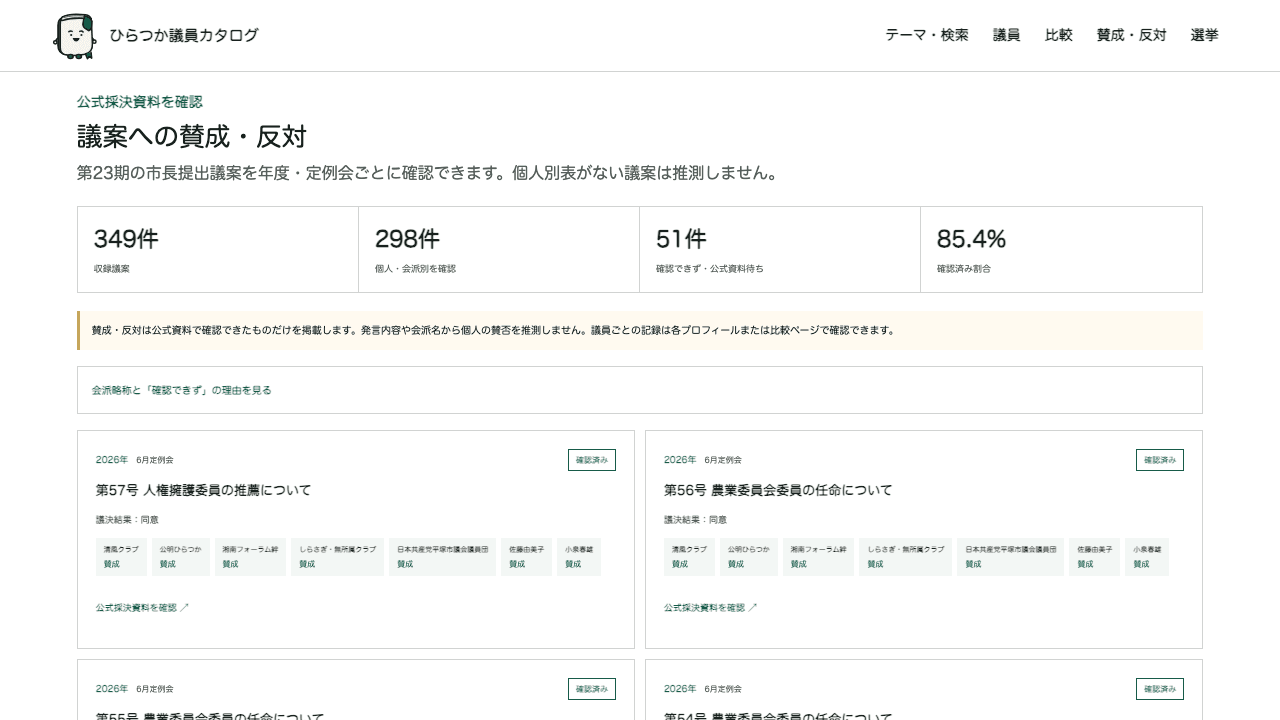The image size is (1280, 720).
Task: Open the 選挙 navigation item
Action: click(x=1205, y=35)
